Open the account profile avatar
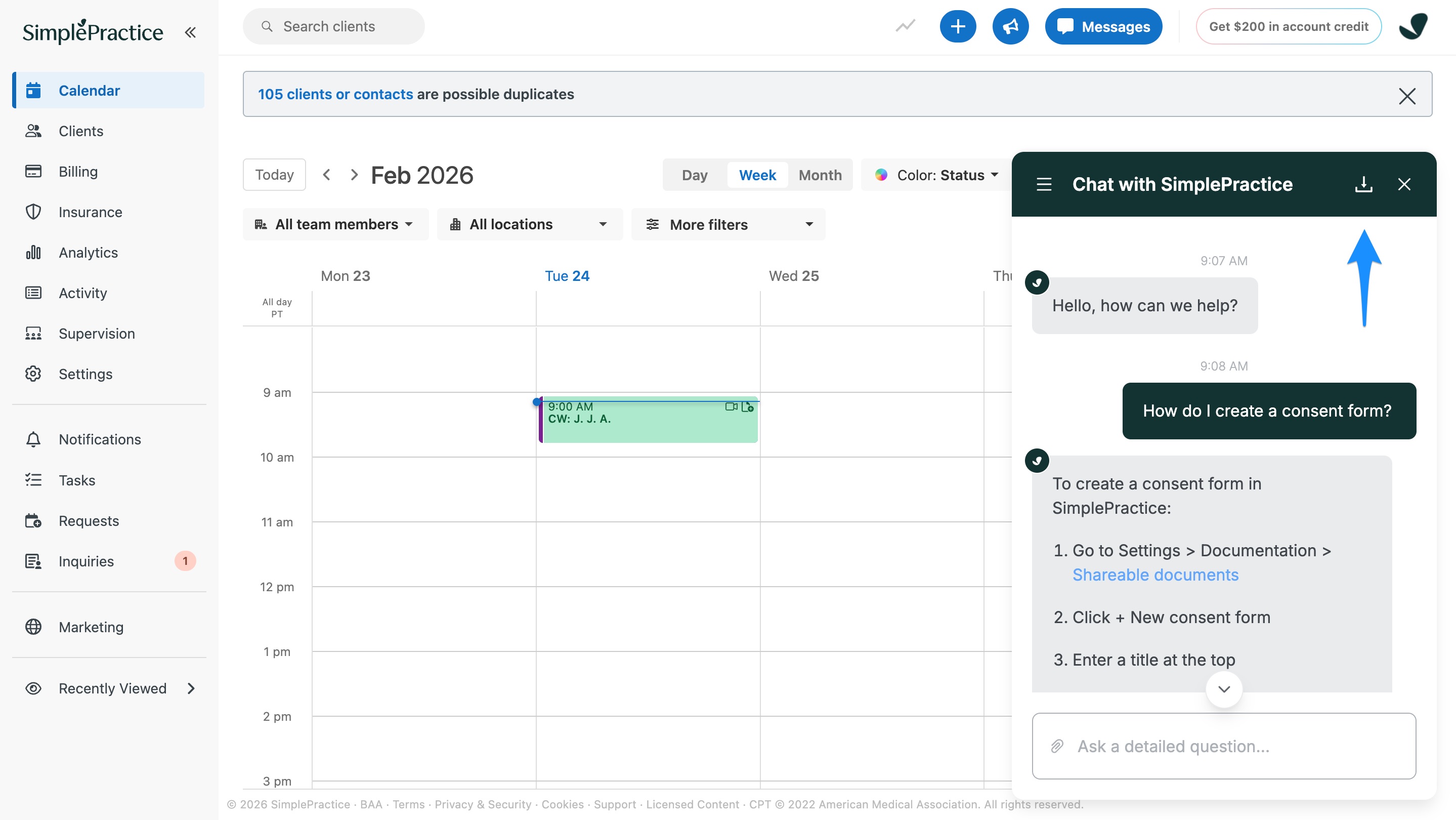This screenshot has width=1456, height=820. [x=1413, y=27]
